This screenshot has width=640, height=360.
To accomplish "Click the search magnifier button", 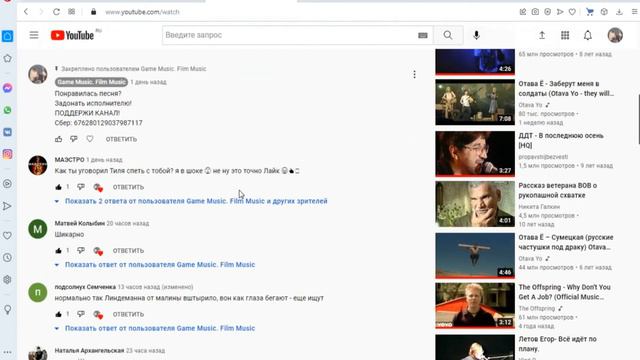I will (x=448, y=36).
